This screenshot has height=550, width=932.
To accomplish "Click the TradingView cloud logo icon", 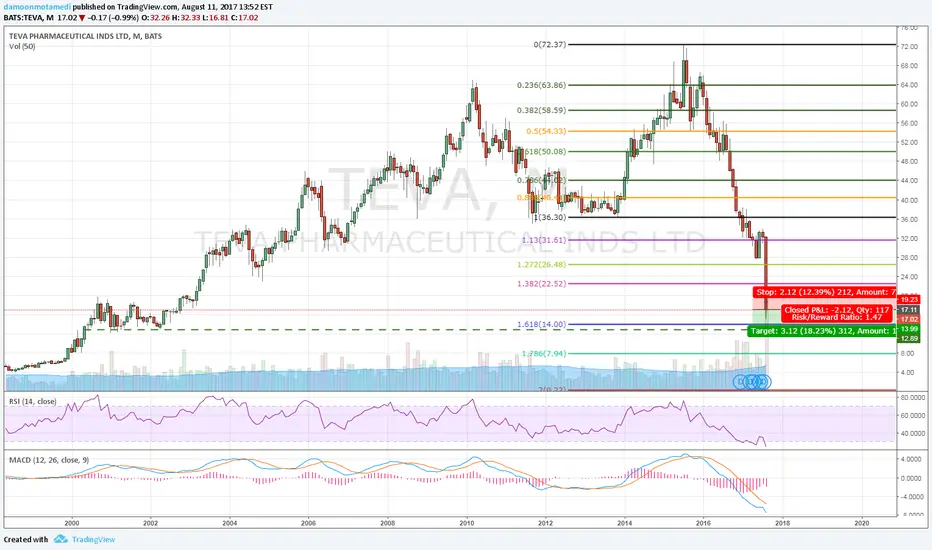I will 60,539.
